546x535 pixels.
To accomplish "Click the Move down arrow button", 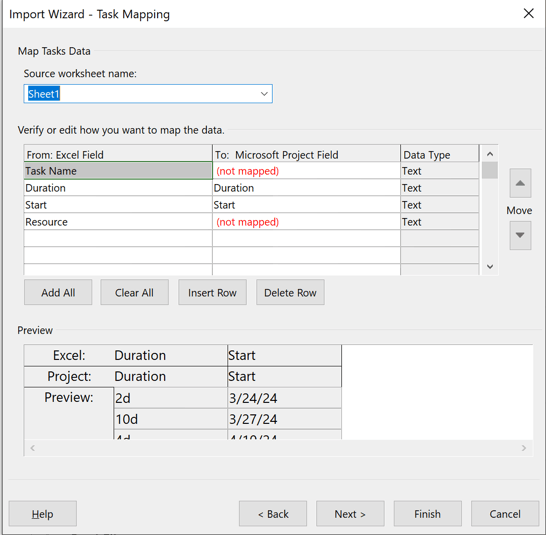I will [520, 235].
